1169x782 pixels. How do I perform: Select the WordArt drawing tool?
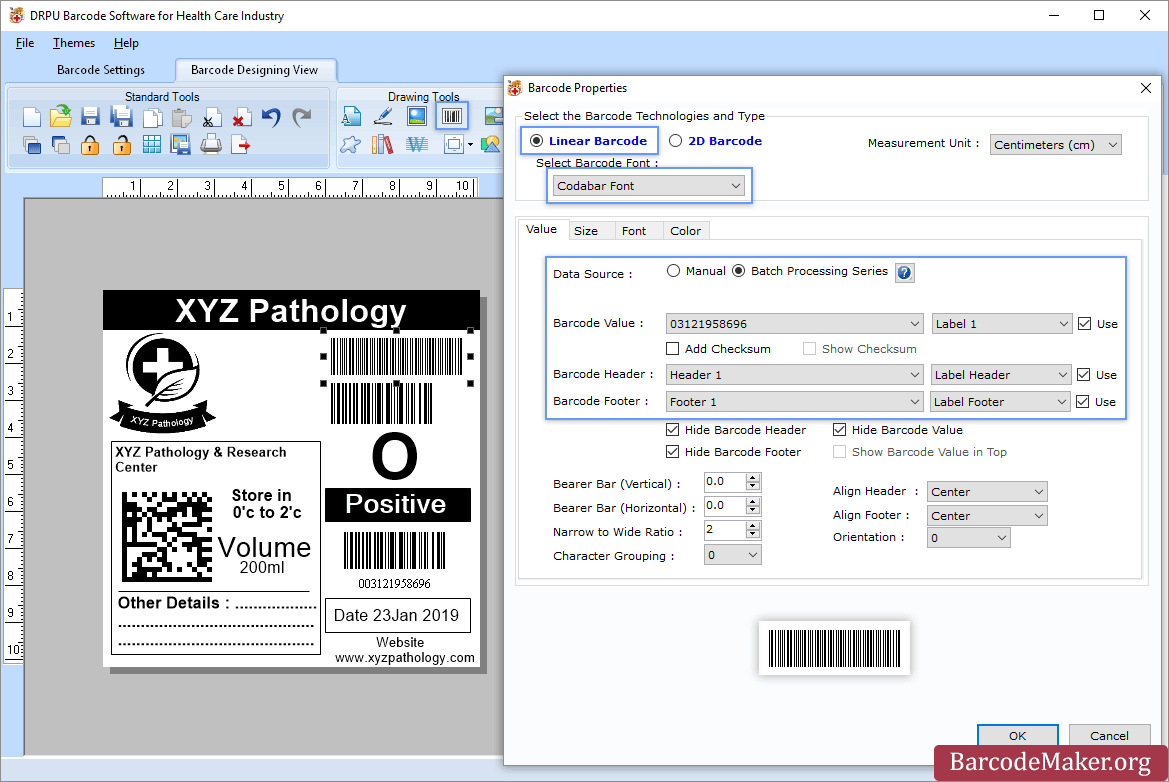tap(417, 145)
